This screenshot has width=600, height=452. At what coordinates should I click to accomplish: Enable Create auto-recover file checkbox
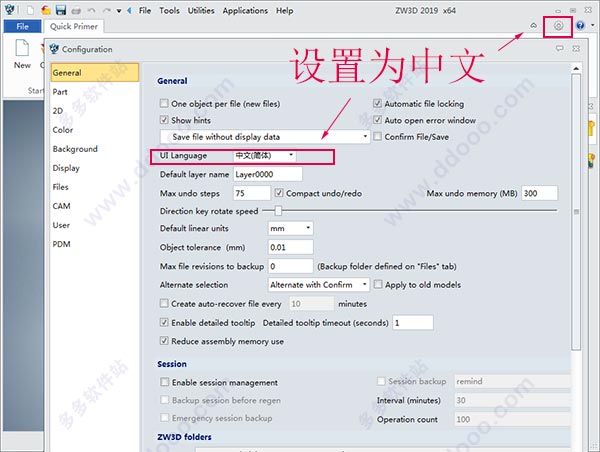[164, 304]
